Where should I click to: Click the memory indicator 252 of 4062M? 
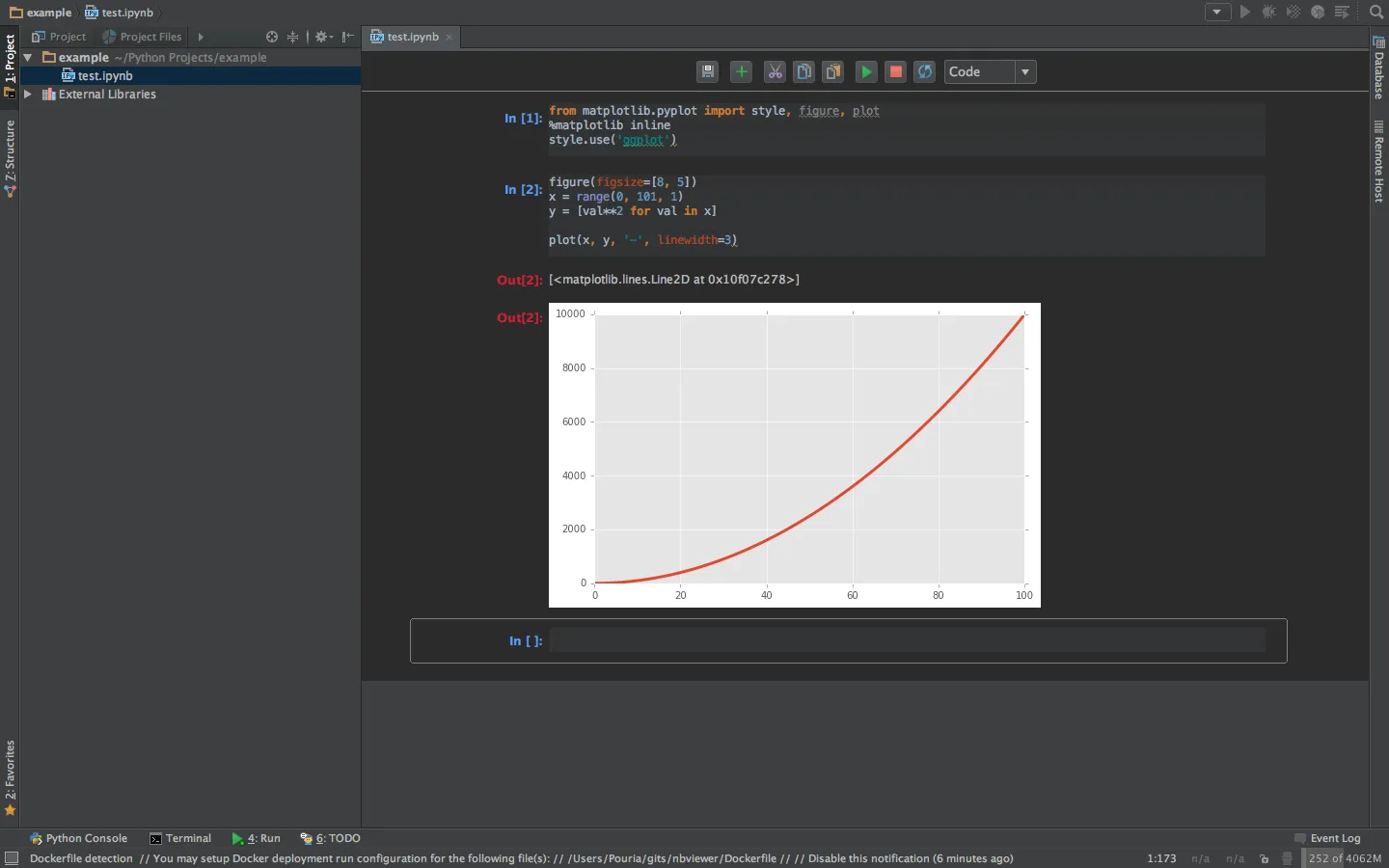pyautogui.click(x=1345, y=858)
